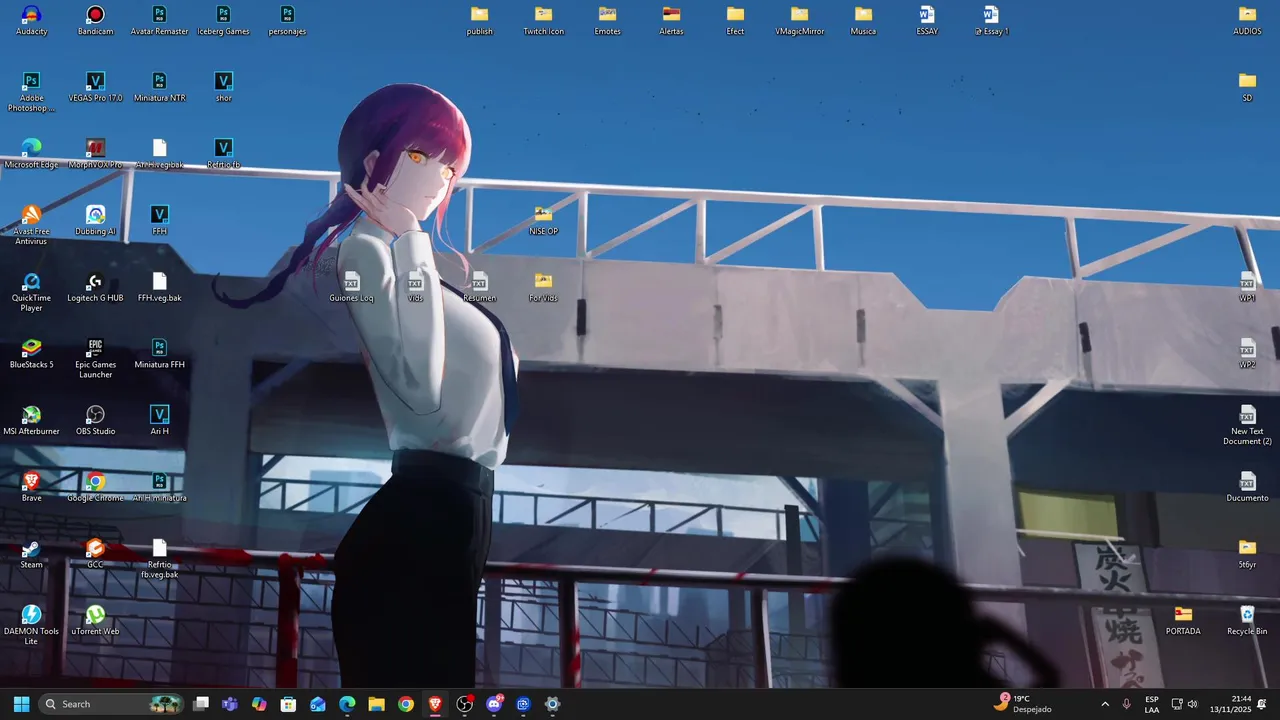Select Ari H VEGAS project icon
The image size is (1280, 720).
click(159, 421)
